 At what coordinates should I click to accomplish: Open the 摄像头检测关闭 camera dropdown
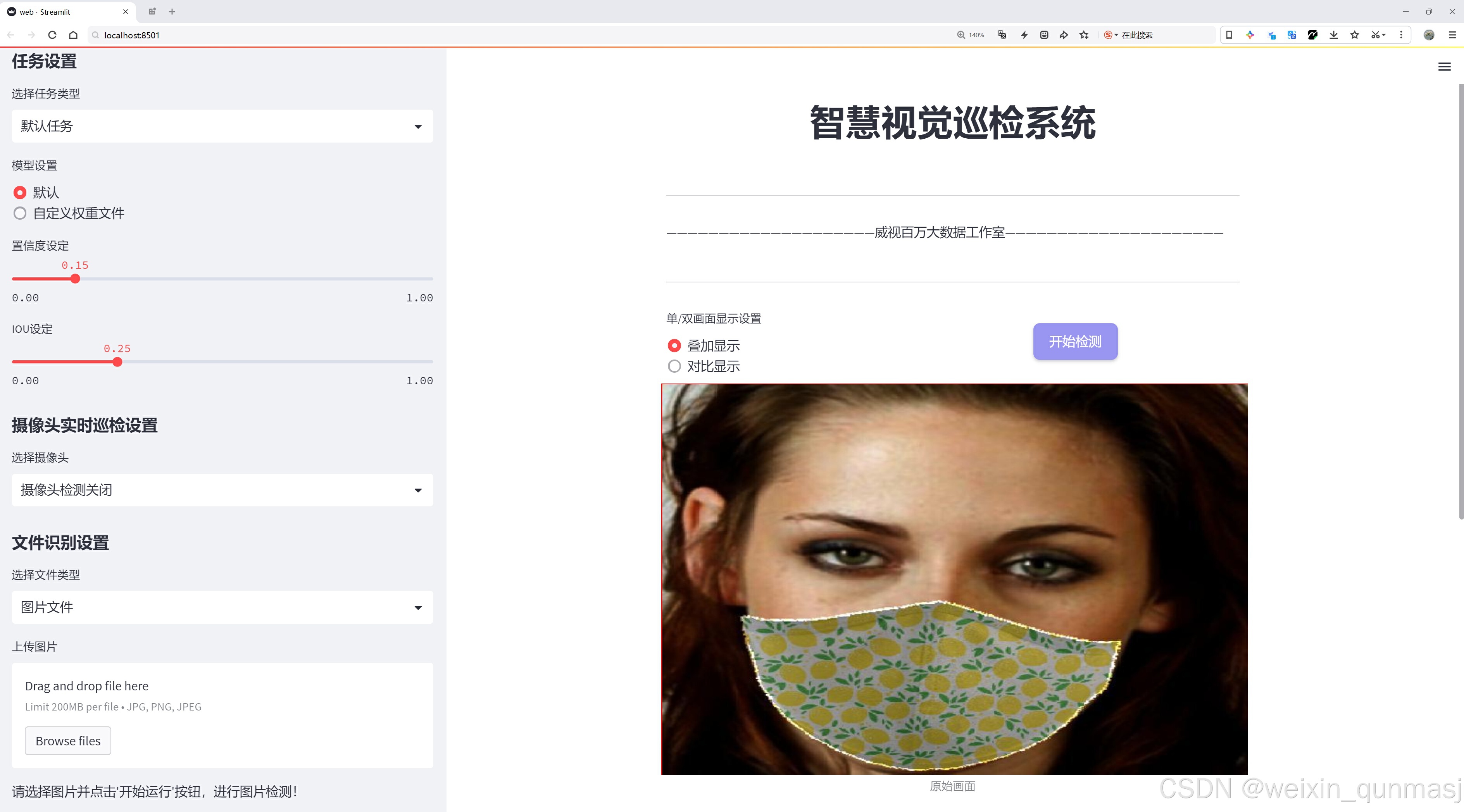coord(222,490)
